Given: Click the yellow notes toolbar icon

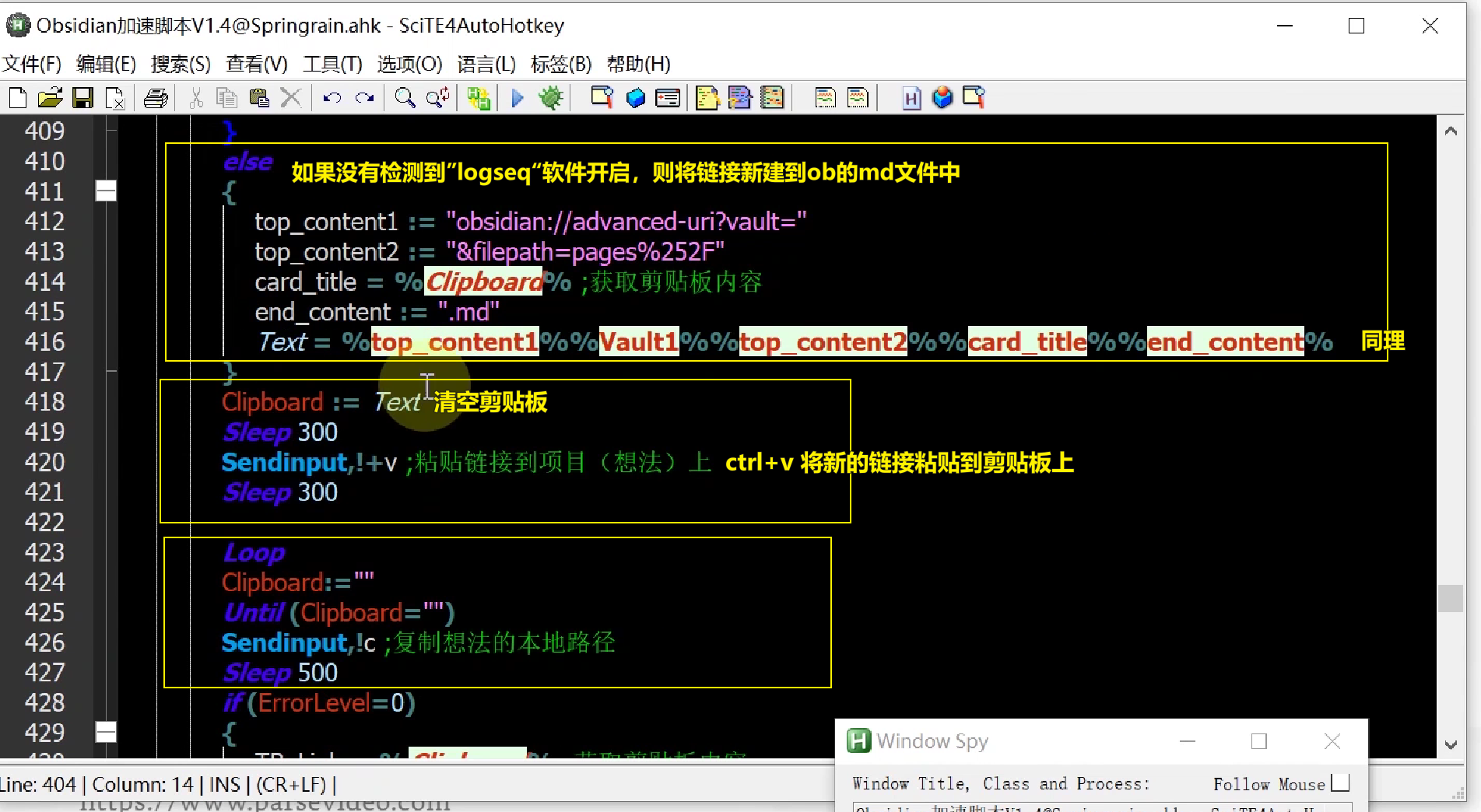Looking at the screenshot, I should click(707, 98).
